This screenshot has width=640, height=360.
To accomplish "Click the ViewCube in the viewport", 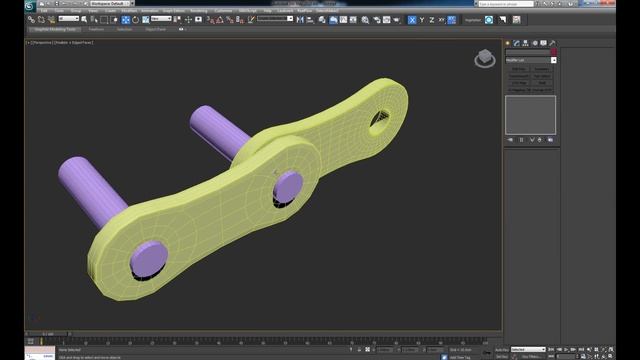I will click(x=485, y=58).
